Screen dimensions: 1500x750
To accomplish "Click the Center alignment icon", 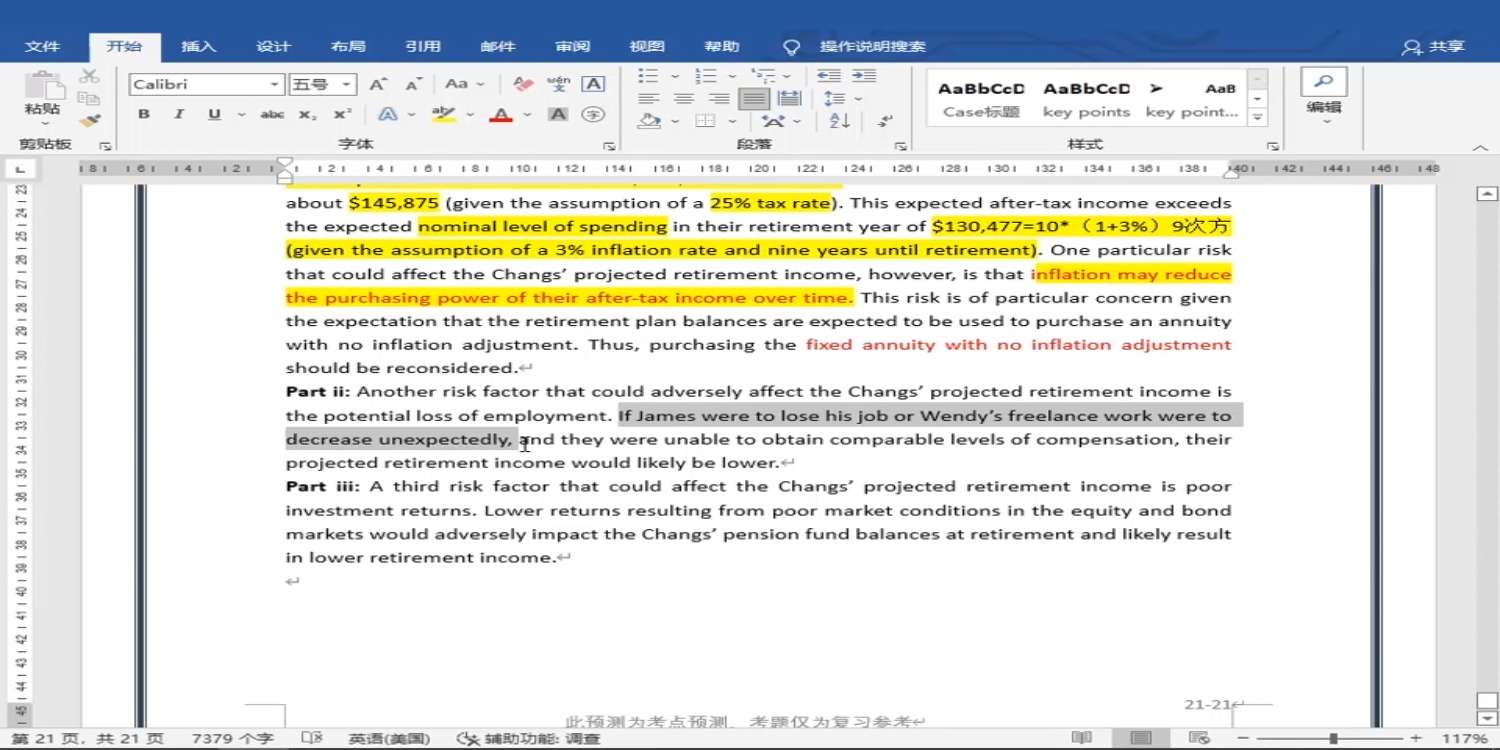I will coord(684,99).
